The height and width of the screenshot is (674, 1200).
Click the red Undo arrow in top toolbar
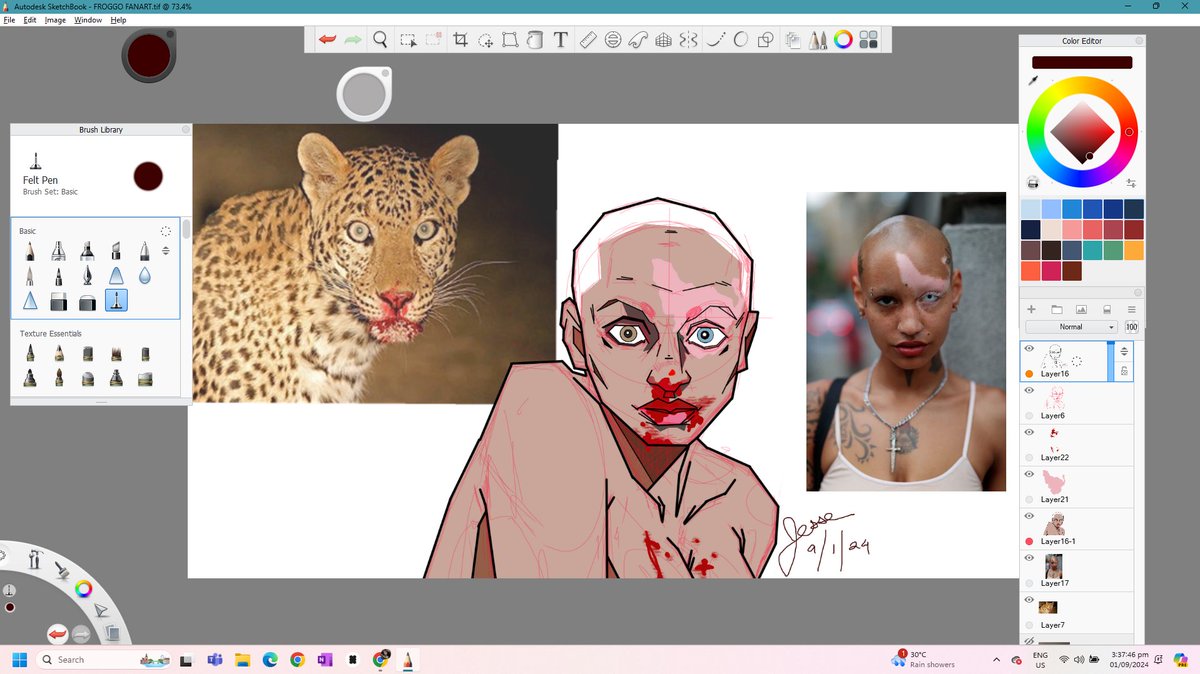[x=327, y=40]
